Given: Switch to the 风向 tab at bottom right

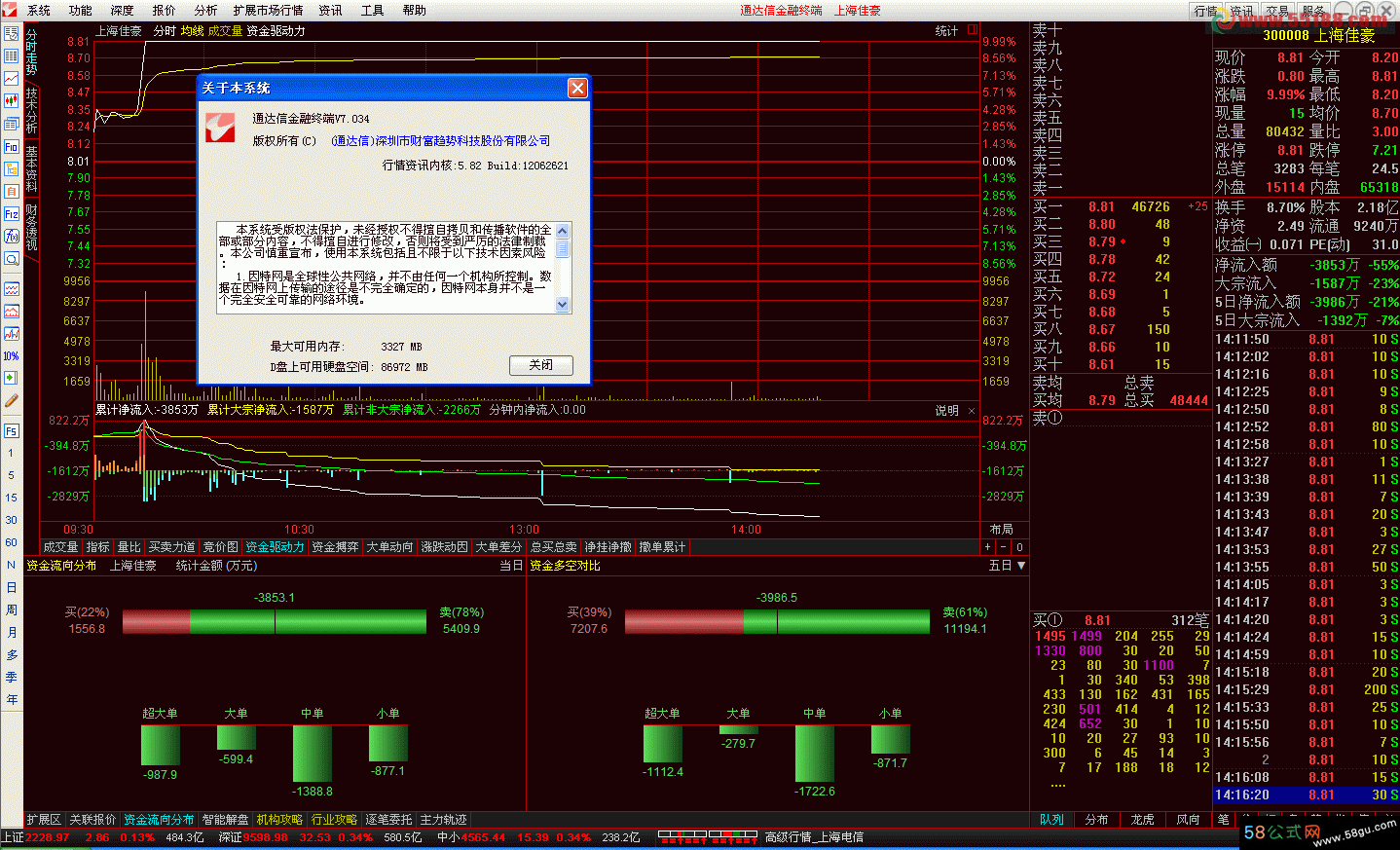Looking at the screenshot, I should 1188,820.
